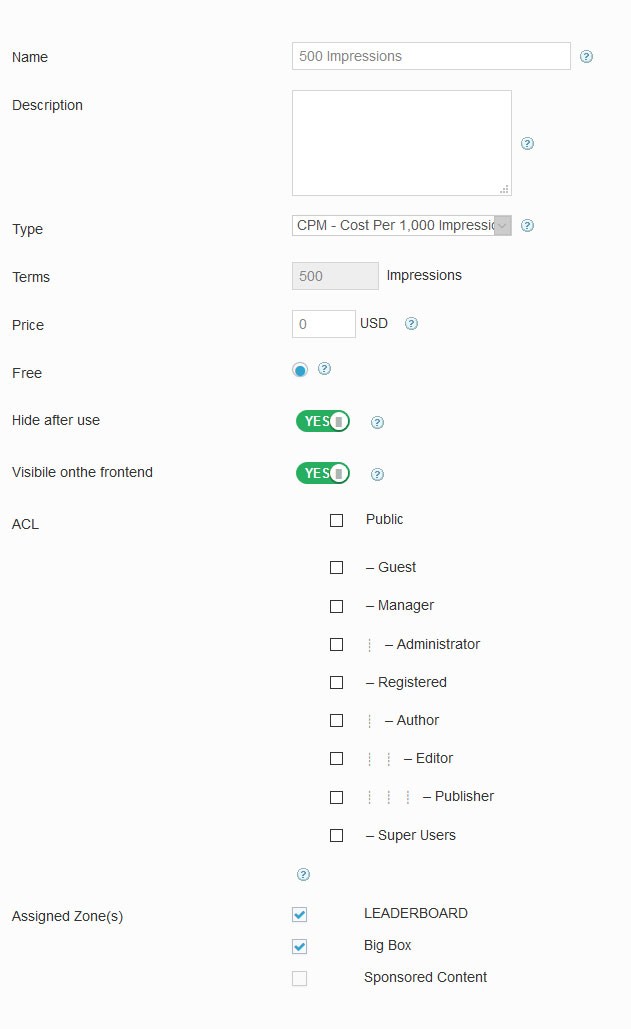Click the help icon next to Price USD
This screenshot has width=631, height=1029.
point(411,324)
